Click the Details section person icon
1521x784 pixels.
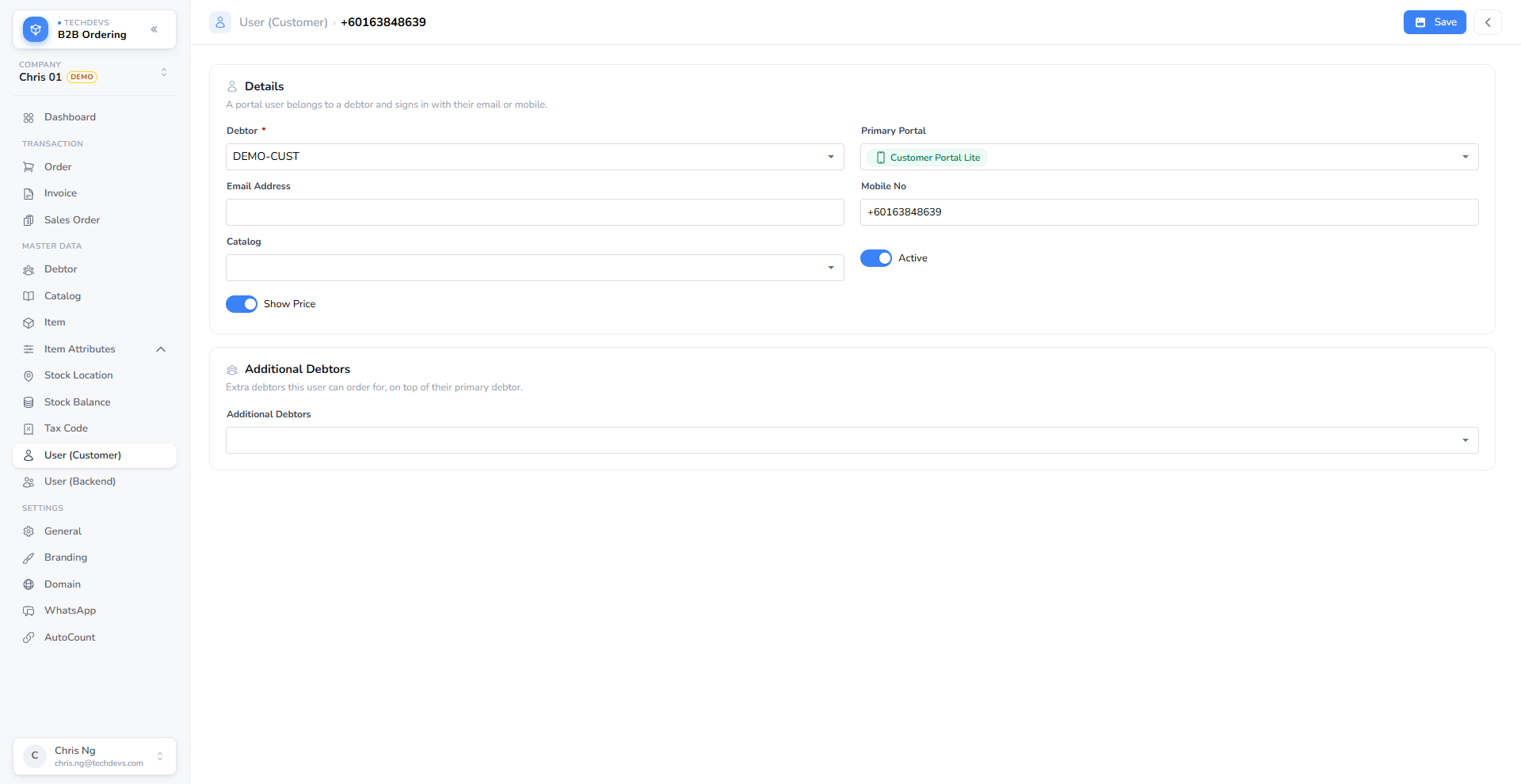pyautogui.click(x=232, y=86)
